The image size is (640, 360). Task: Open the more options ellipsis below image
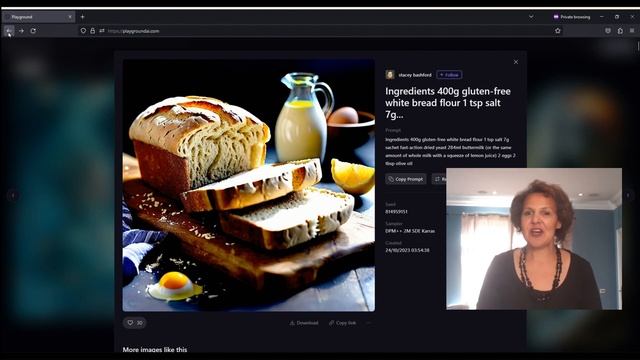click(x=368, y=323)
